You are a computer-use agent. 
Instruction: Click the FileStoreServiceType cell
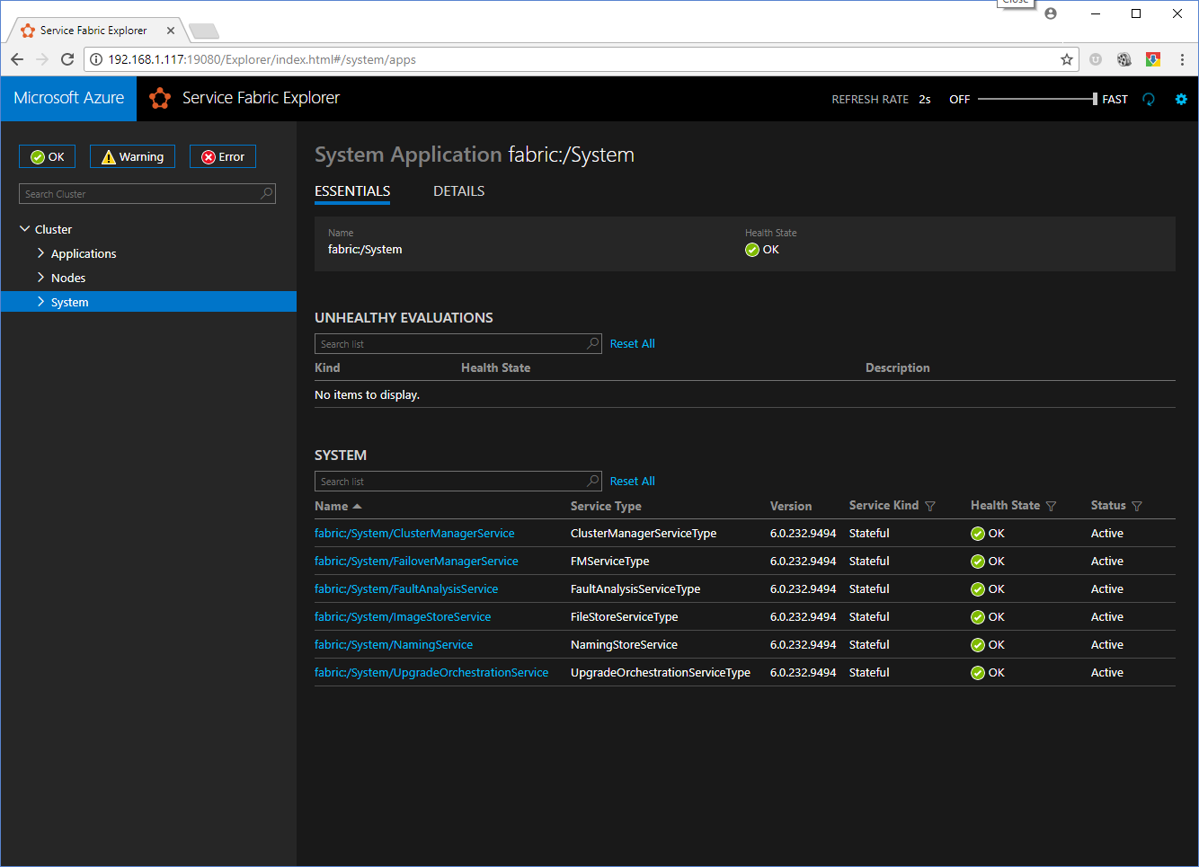click(x=624, y=616)
